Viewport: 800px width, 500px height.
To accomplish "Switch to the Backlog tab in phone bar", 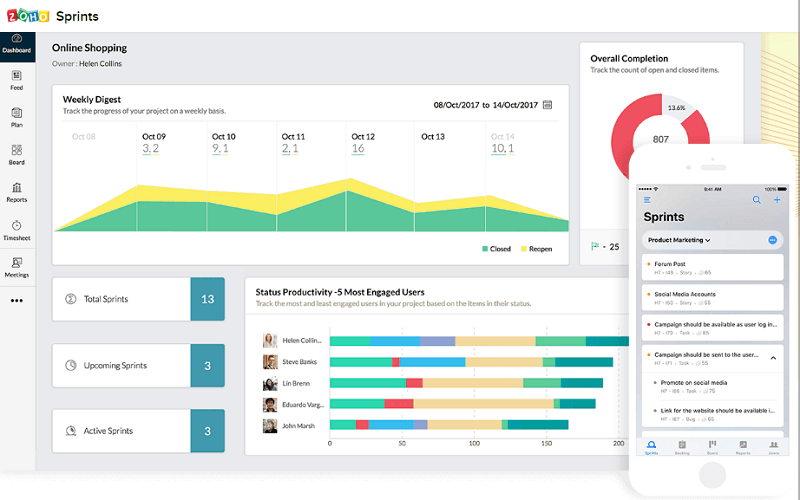I will click(682, 447).
